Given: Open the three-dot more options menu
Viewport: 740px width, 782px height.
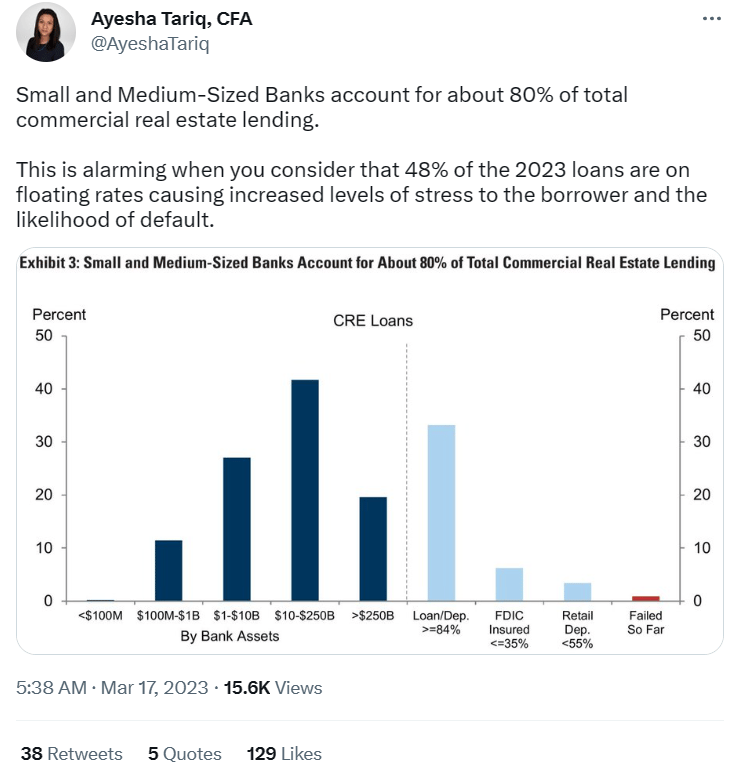Looking at the screenshot, I should [x=711, y=18].
